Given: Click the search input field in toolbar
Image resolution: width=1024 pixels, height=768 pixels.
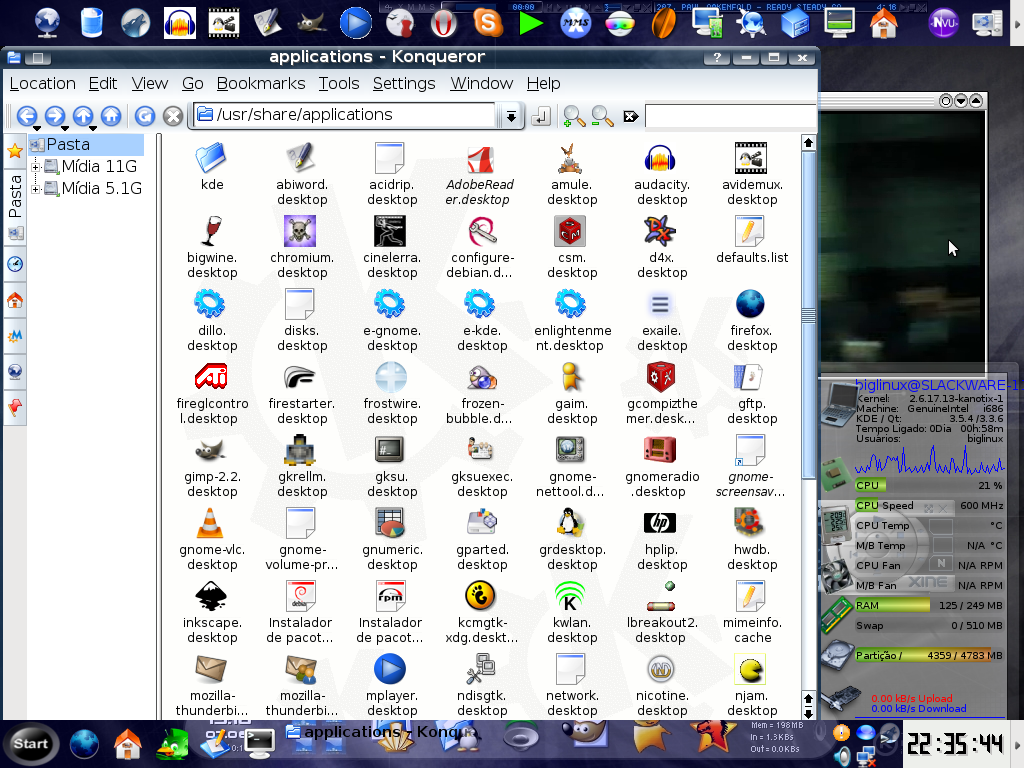Looking at the screenshot, I should point(730,117).
